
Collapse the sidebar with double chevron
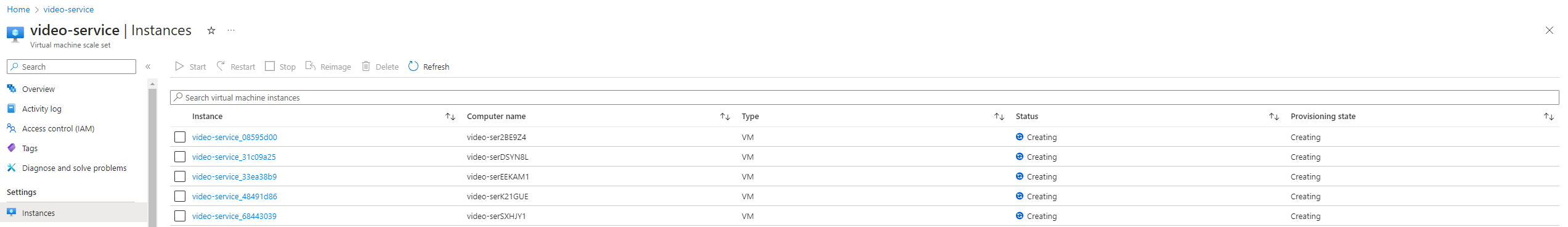point(148,67)
